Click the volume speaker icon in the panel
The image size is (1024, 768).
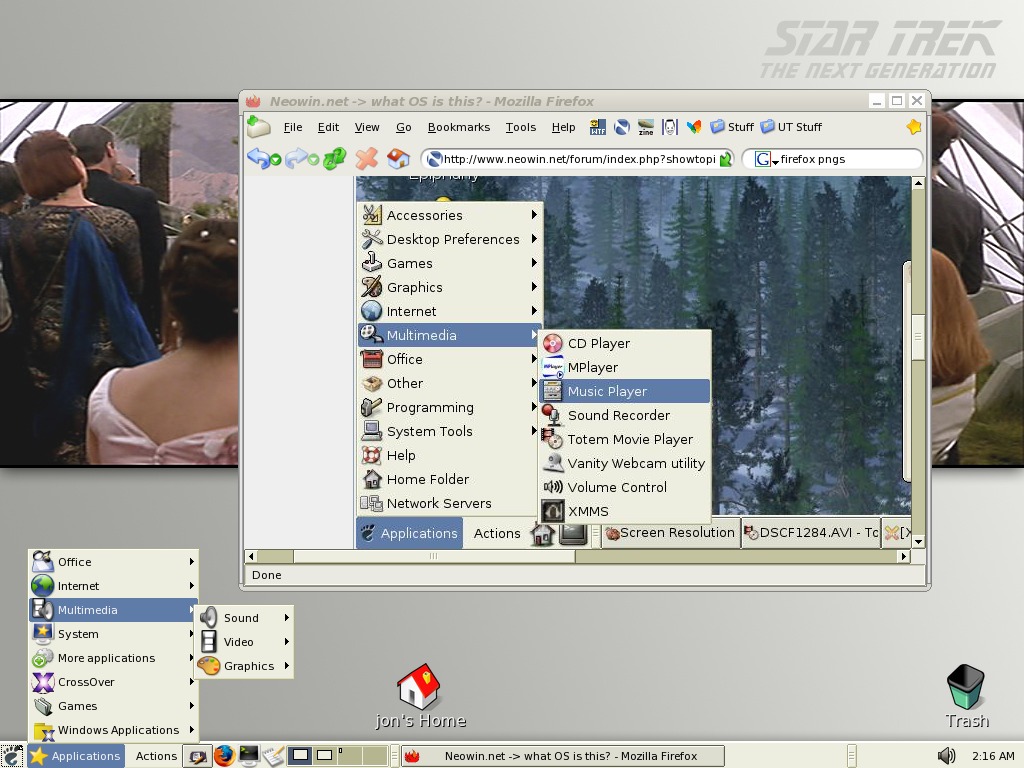pyautogui.click(x=946, y=756)
